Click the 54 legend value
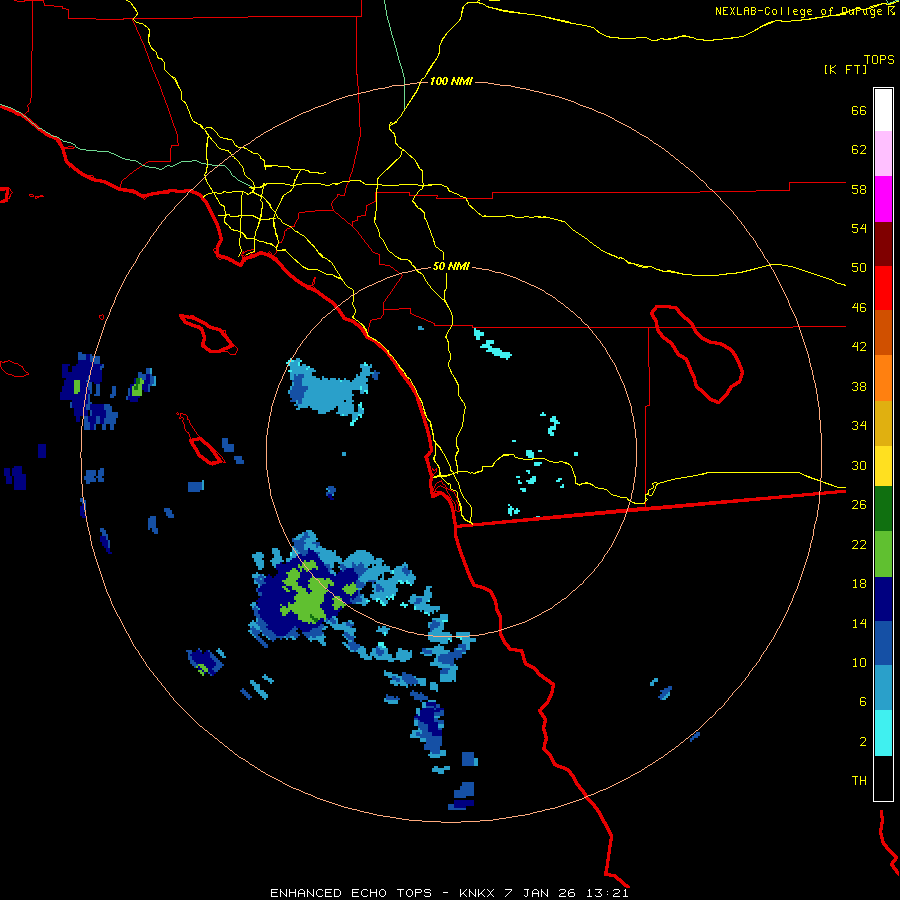Screen dimensions: 900x900 pos(859,228)
